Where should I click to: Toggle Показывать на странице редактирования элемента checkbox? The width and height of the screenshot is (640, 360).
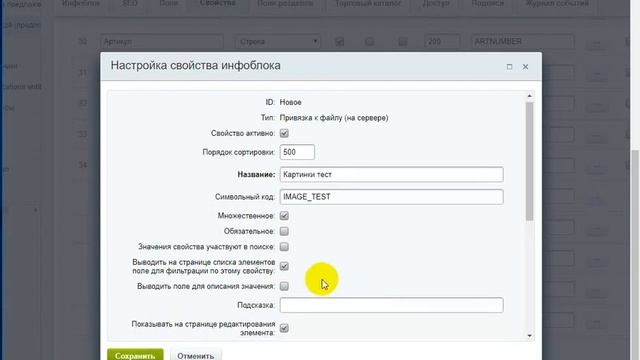[x=284, y=328]
